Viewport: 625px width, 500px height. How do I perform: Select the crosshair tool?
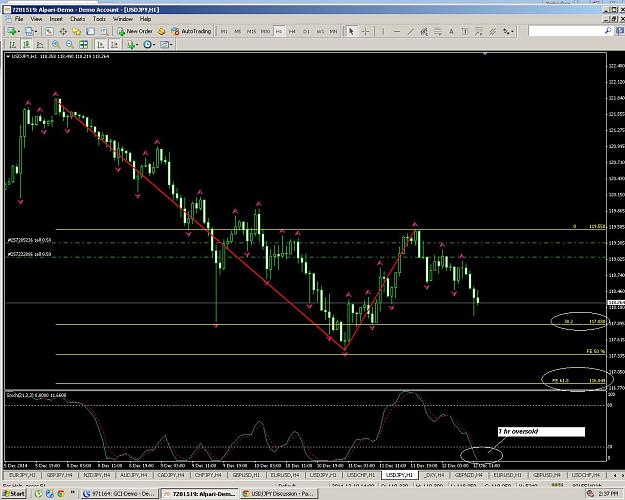[365, 31]
